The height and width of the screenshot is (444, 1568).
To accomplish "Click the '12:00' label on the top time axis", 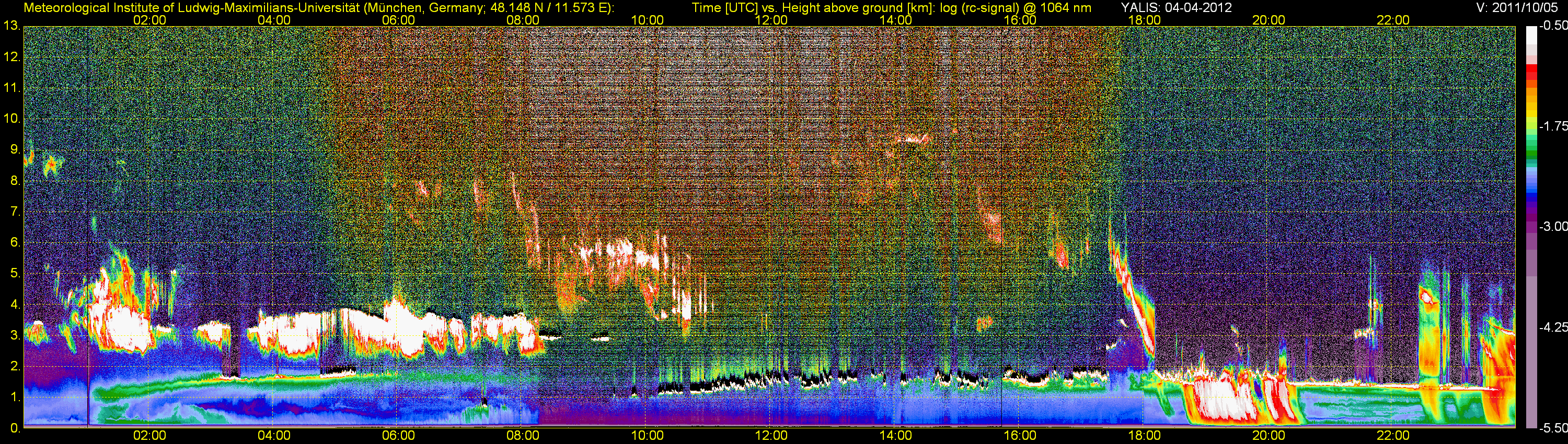I will 771,20.
